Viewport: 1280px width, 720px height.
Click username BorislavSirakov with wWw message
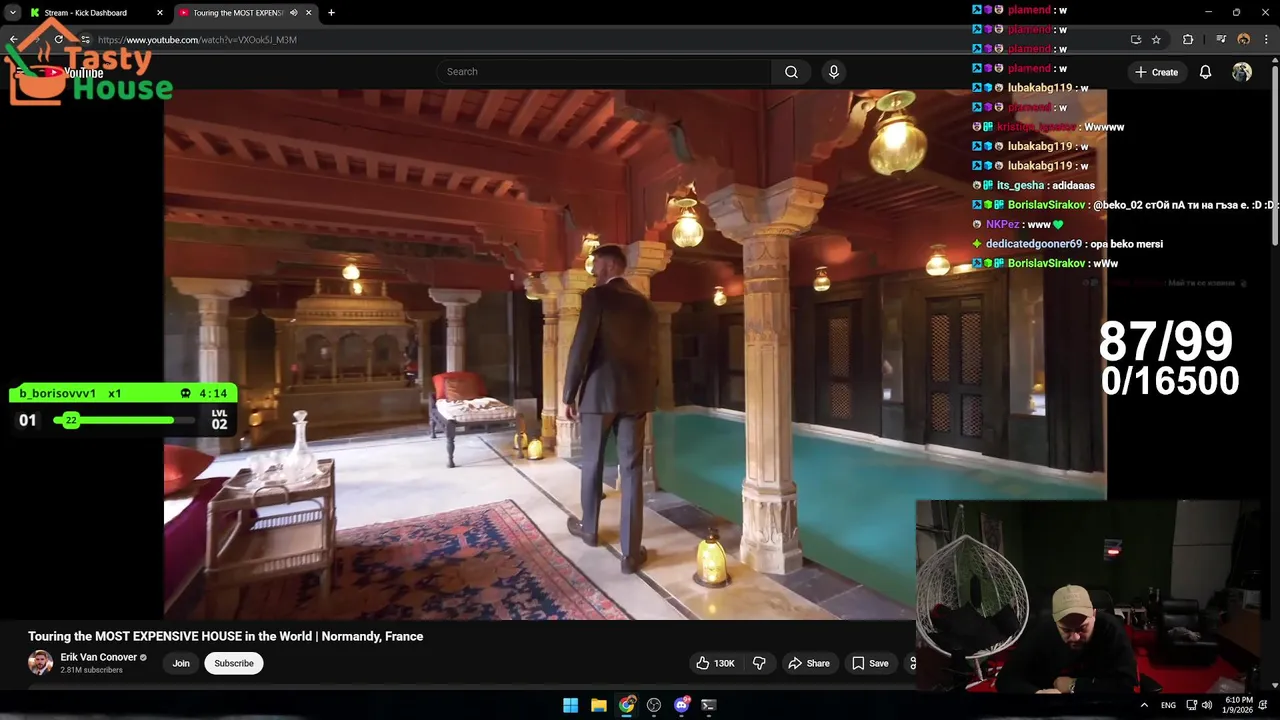[1046, 263]
